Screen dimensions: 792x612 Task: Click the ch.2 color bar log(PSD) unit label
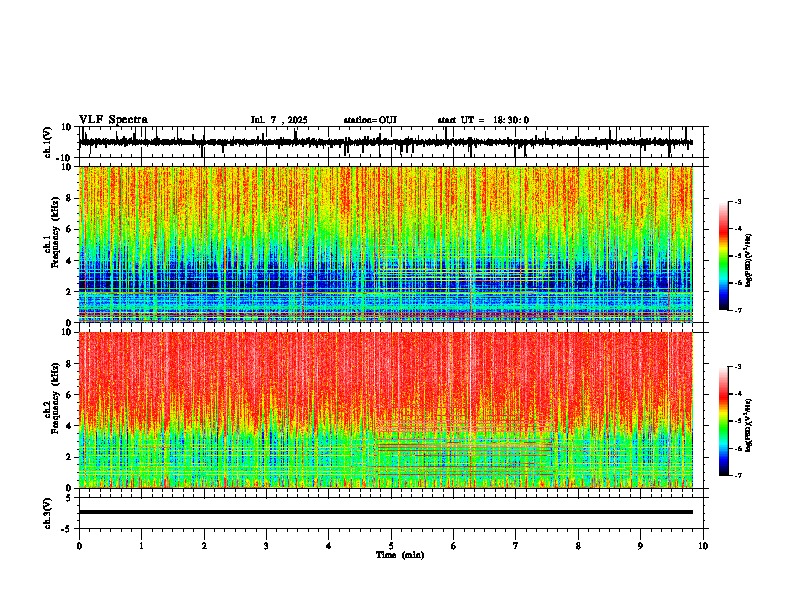click(749, 425)
